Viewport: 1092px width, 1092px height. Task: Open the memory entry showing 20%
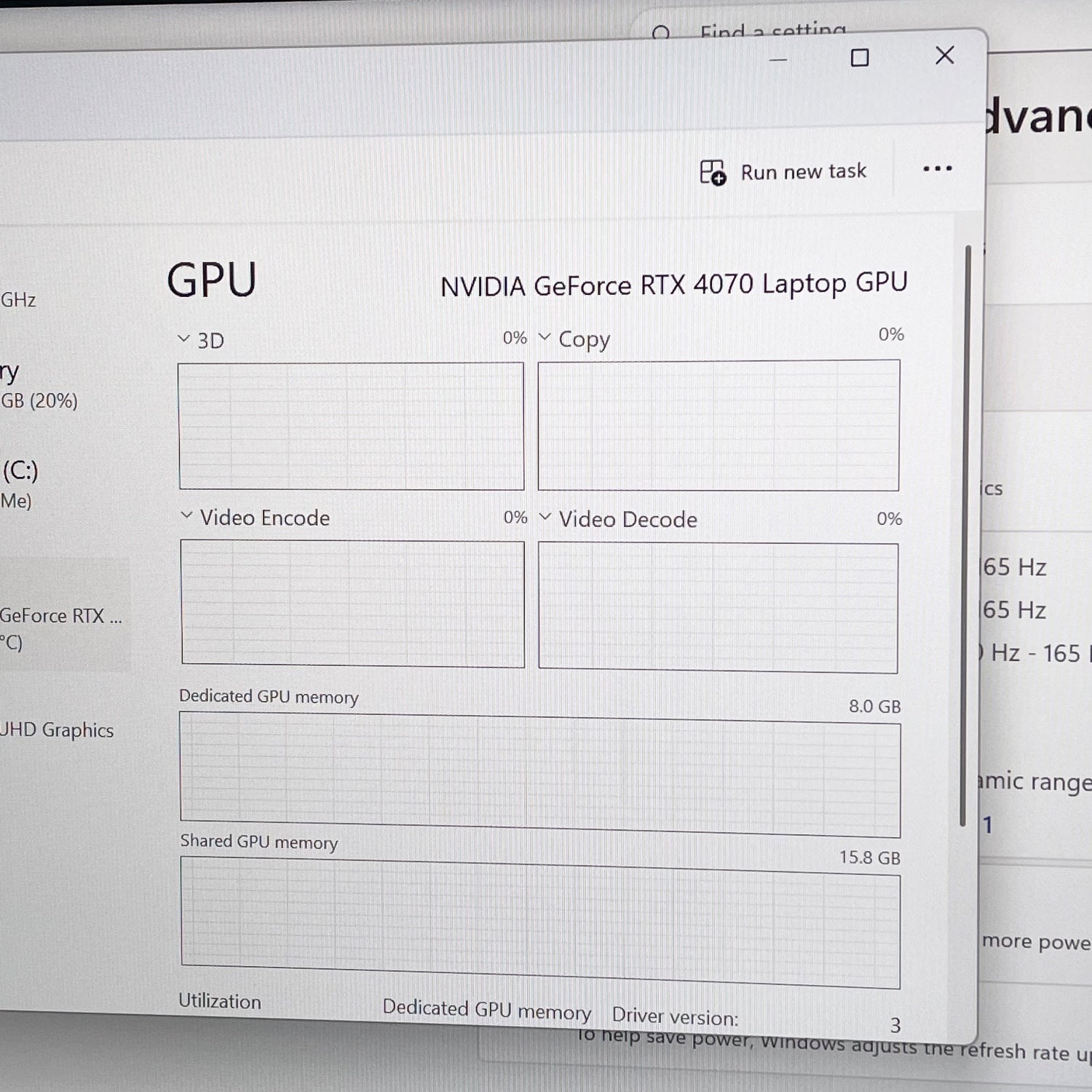pyautogui.click(x=36, y=386)
